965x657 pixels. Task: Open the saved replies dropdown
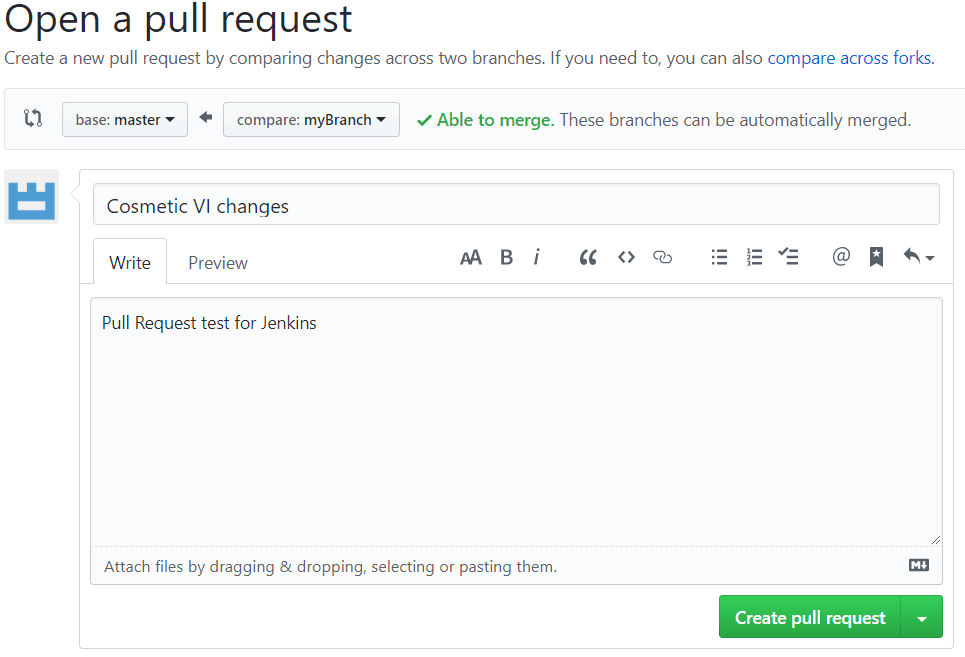tap(918, 258)
